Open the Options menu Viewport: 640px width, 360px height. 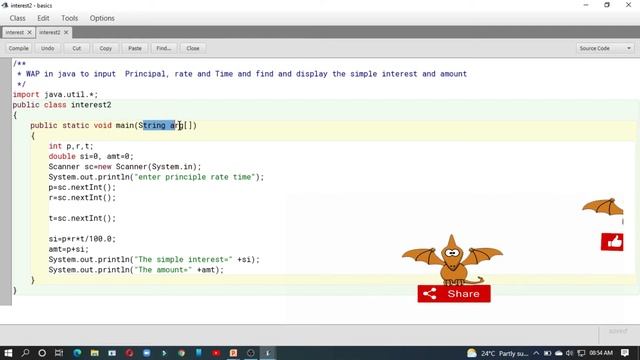(x=102, y=18)
